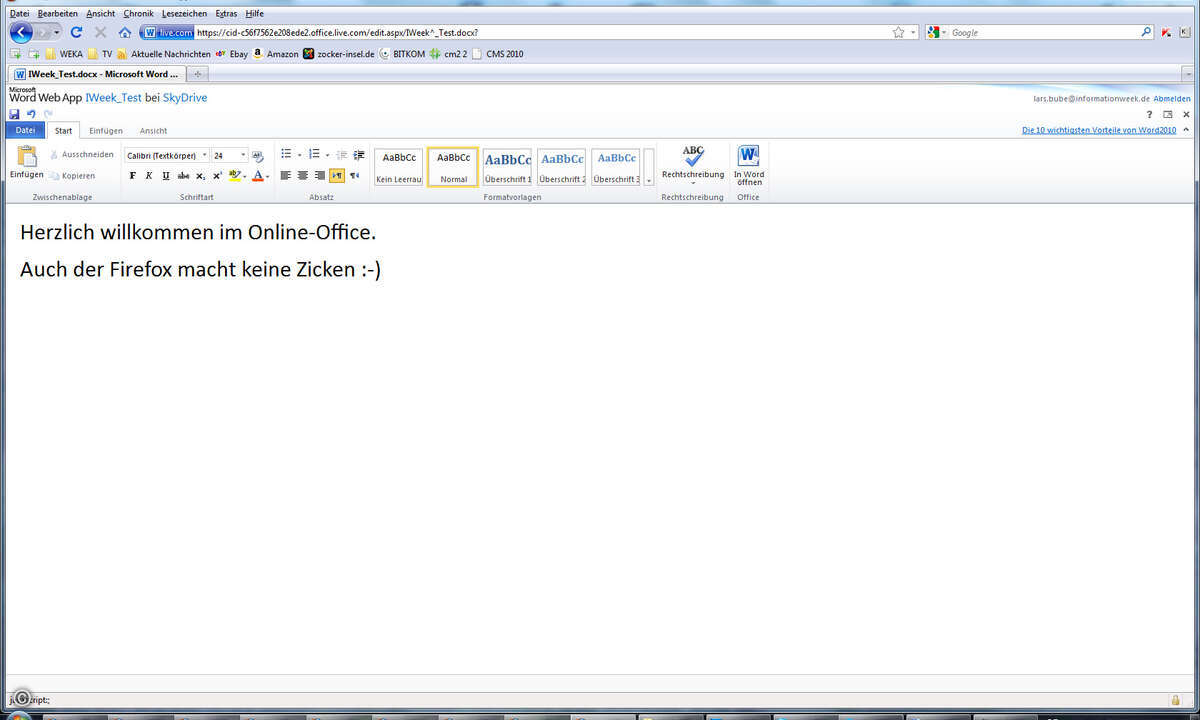Open the Word Web App help question mark
The width and height of the screenshot is (1200, 720).
(x=1150, y=115)
